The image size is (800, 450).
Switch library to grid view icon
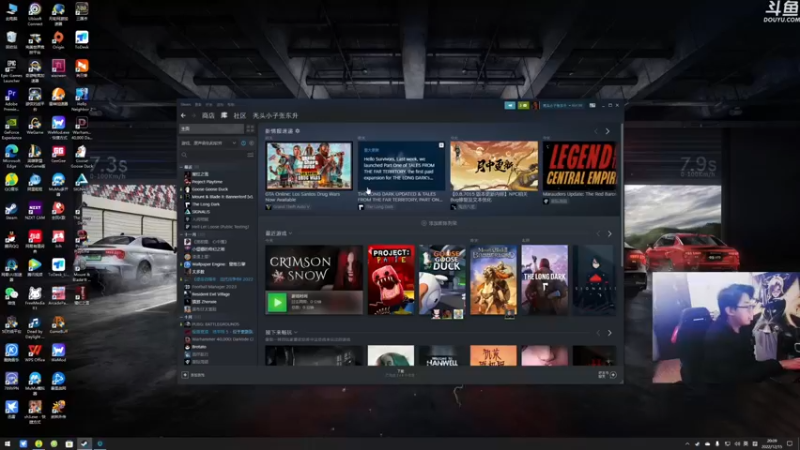pyautogui.click(x=250, y=129)
